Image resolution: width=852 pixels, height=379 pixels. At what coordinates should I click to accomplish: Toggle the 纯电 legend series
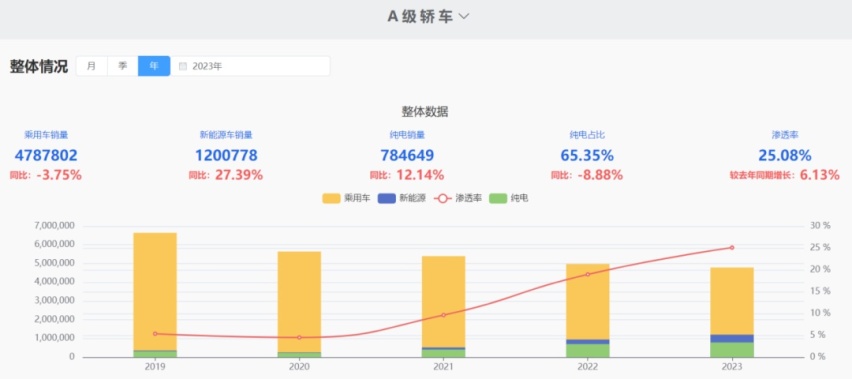point(509,199)
